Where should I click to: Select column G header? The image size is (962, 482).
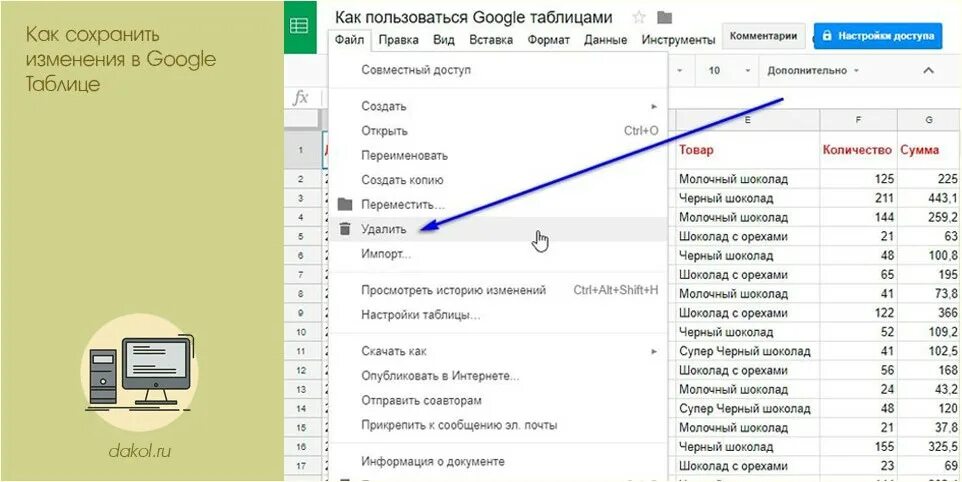929,120
